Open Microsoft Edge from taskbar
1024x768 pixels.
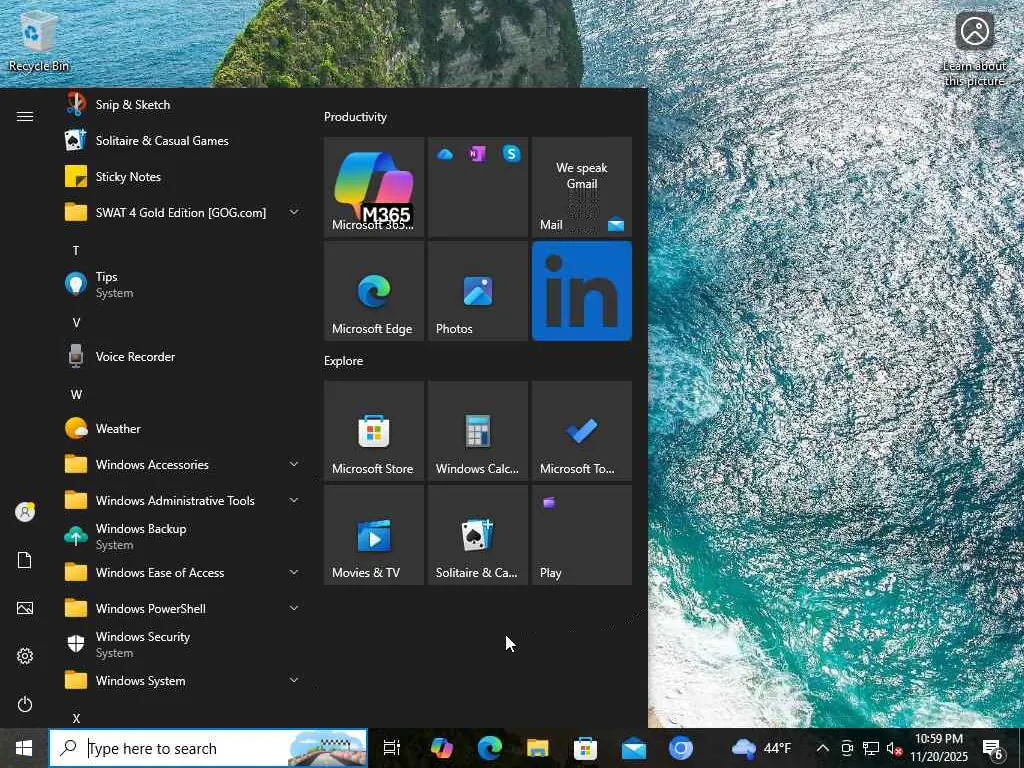tap(490, 748)
